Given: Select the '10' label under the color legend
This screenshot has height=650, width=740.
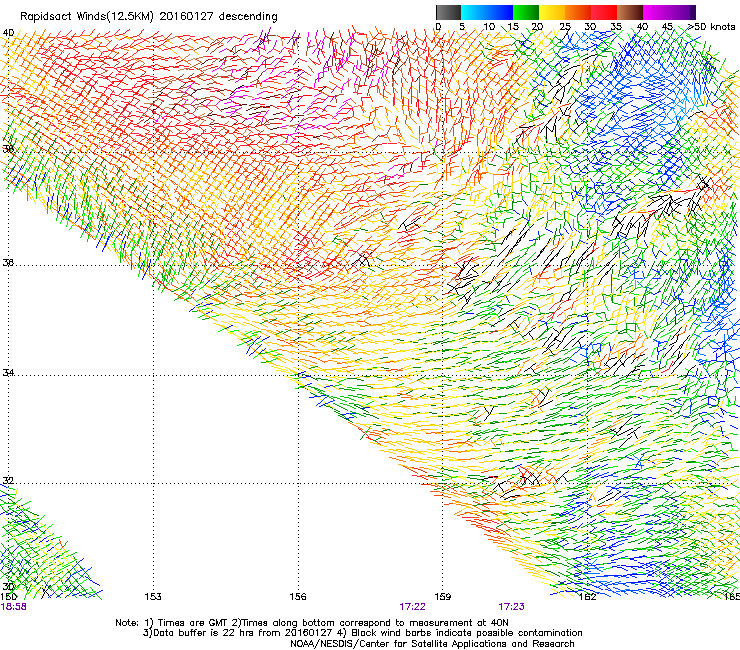Looking at the screenshot, I should tap(489, 27).
